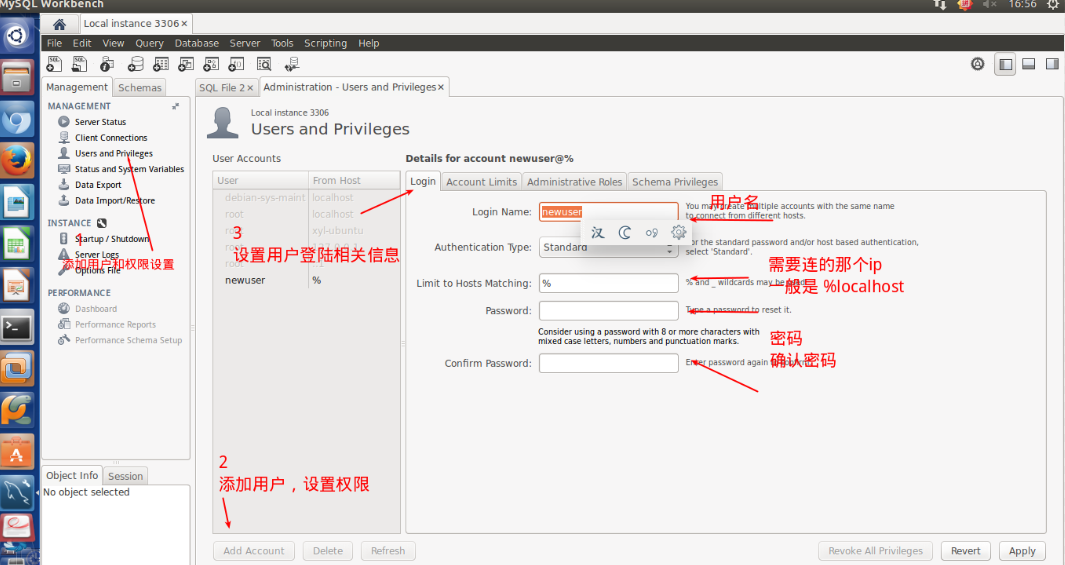Open a SQL script file from toolbar
This screenshot has height=565, width=1065.
[79, 65]
